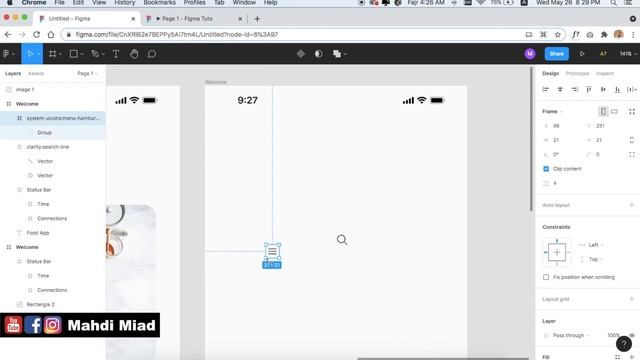
Task: Toggle independent corners icon
Action: [632, 154]
